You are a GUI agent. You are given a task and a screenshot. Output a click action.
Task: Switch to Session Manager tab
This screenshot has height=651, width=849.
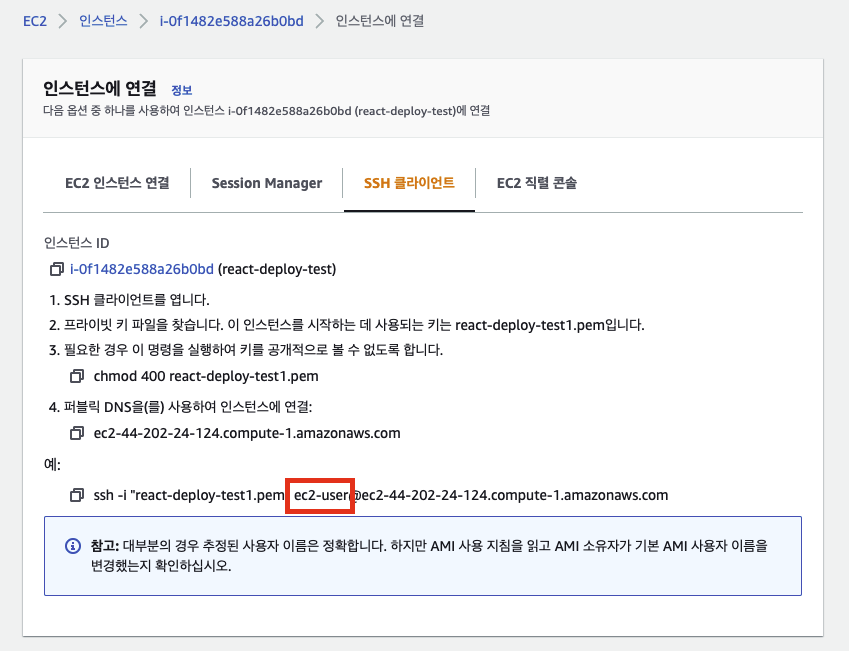[267, 183]
